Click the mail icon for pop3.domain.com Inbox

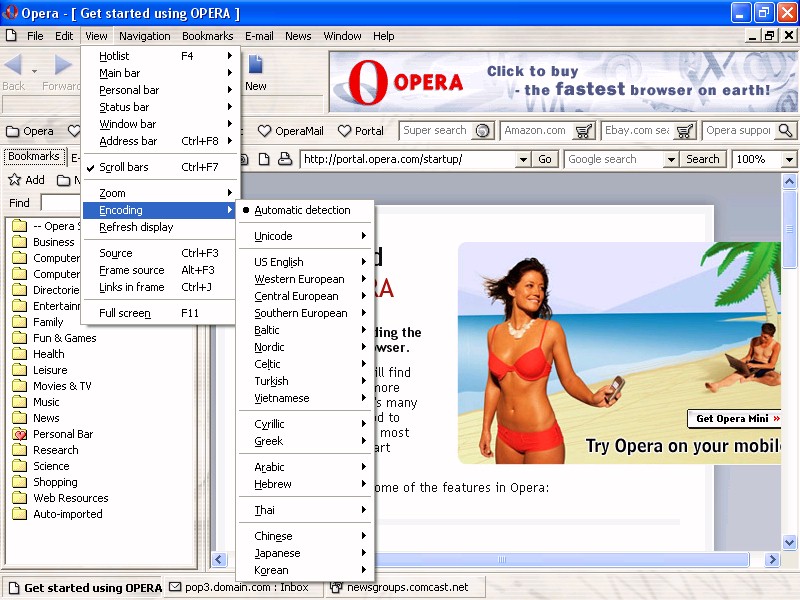(x=174, y=587)
